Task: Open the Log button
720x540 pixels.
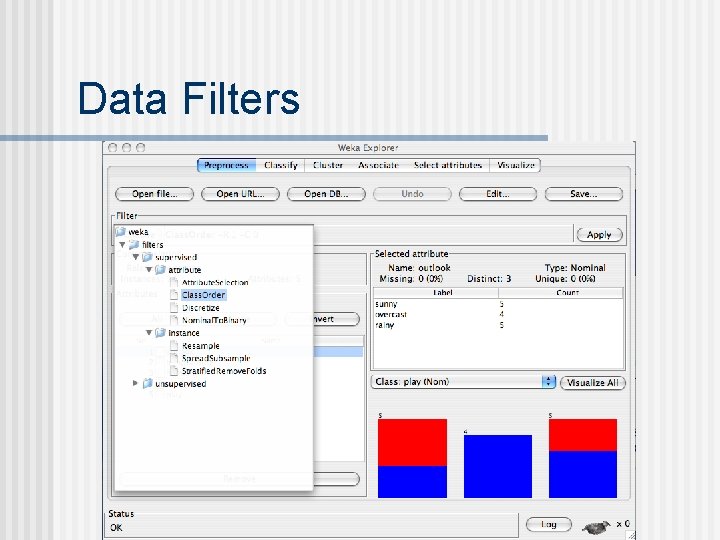Action: (x=549, y=524)
